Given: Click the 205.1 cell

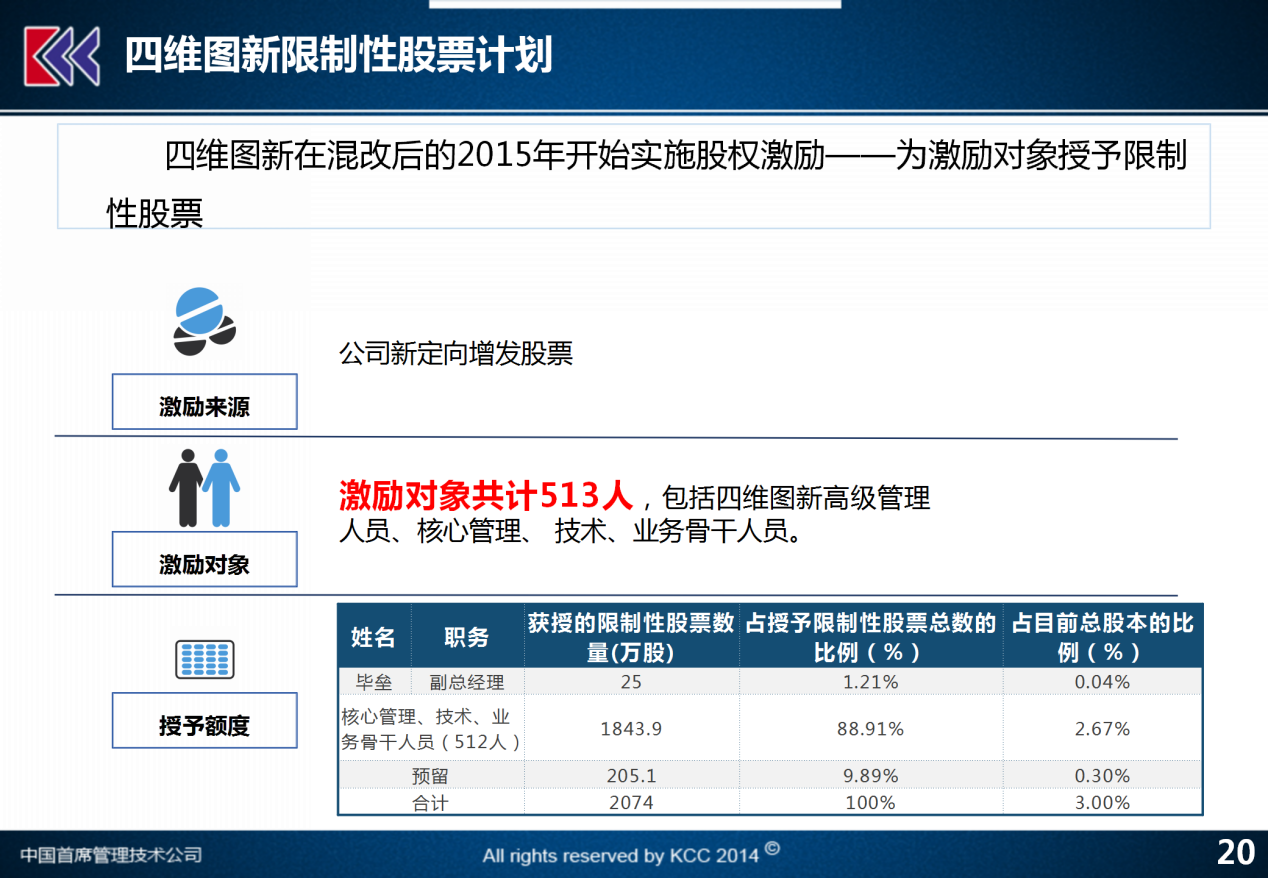Looking at the screenshot, I should 631,776.
